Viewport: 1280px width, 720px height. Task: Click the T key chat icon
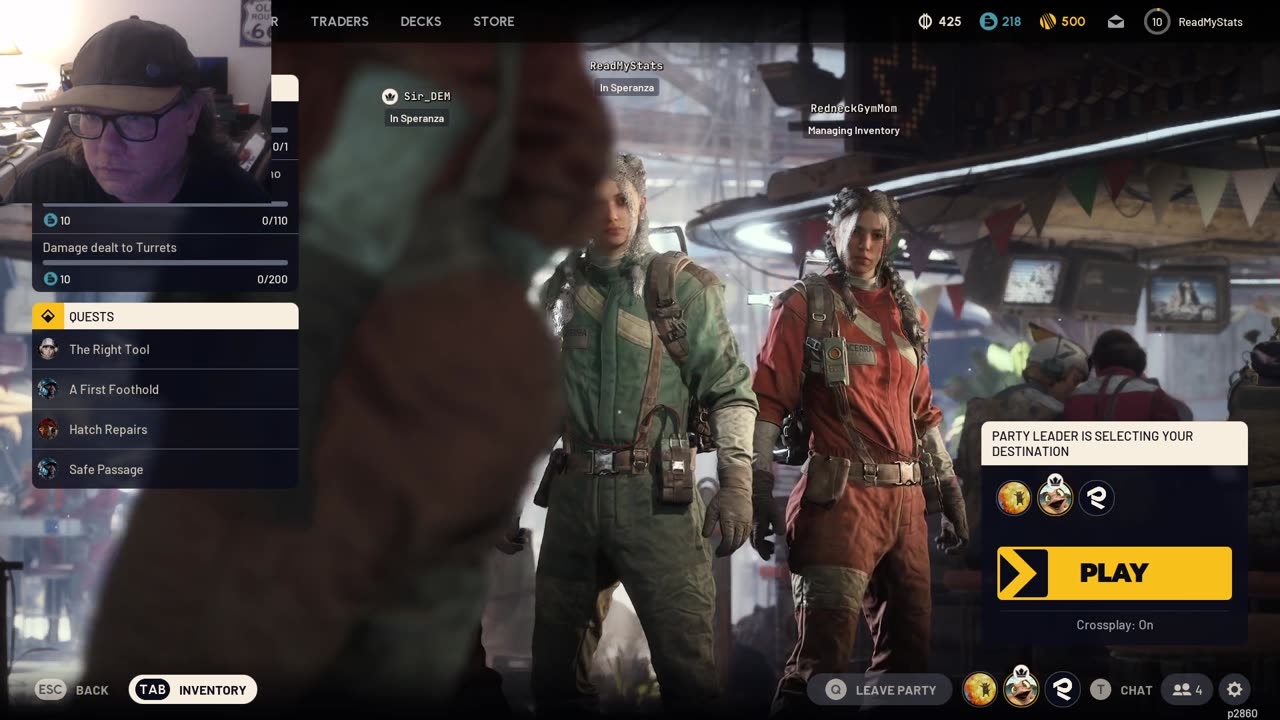click(1100, 690)
